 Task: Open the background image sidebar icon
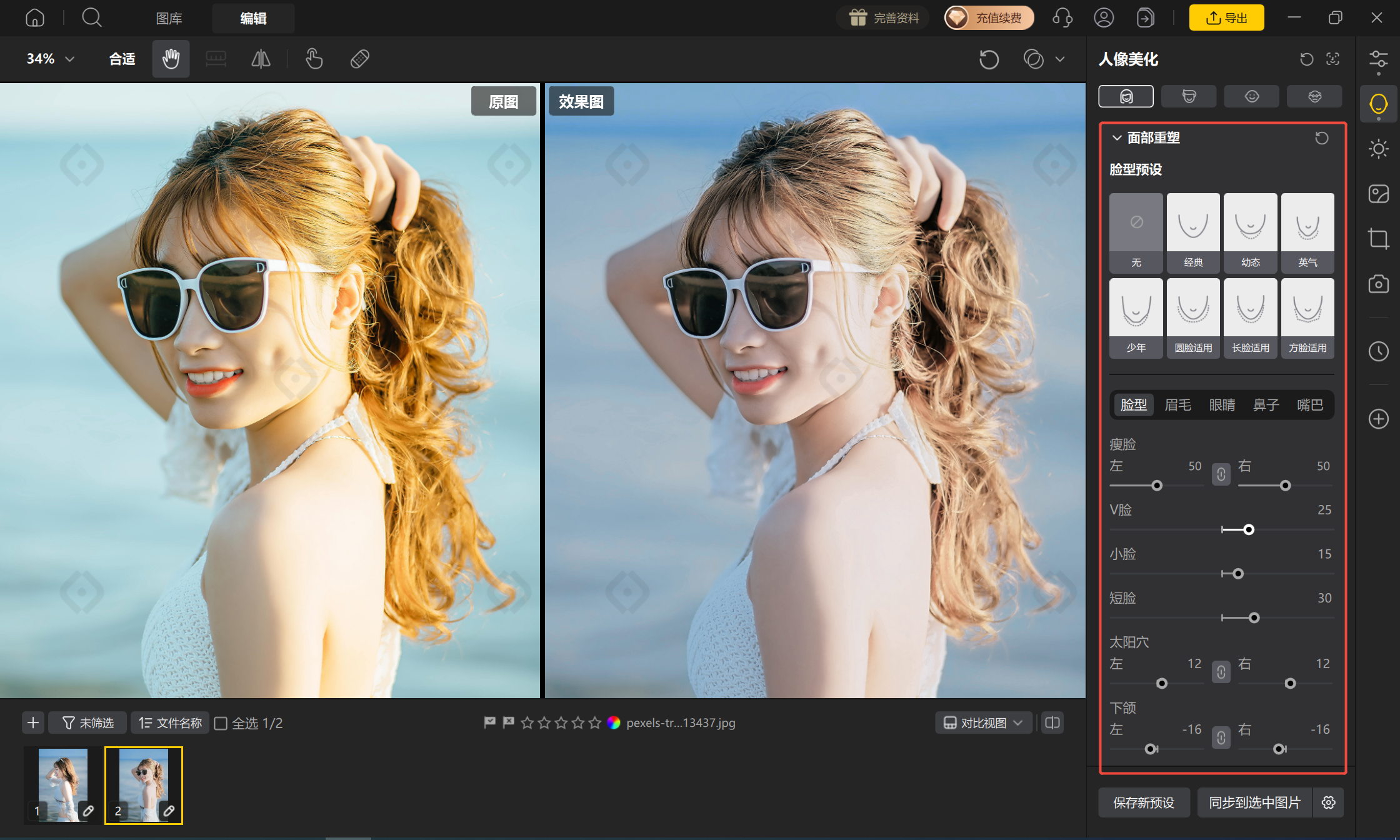(x=1378, y=194)
